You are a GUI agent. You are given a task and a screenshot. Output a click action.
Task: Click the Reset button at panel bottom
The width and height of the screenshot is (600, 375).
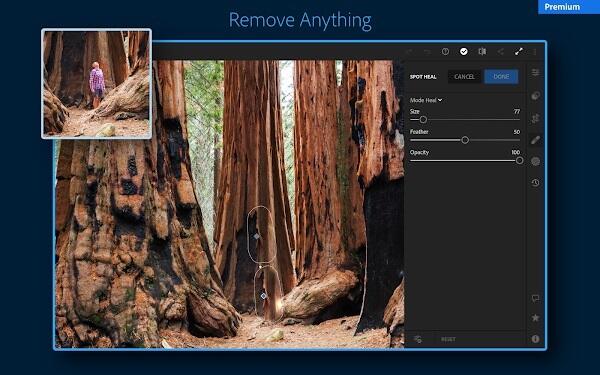(448, 339)
